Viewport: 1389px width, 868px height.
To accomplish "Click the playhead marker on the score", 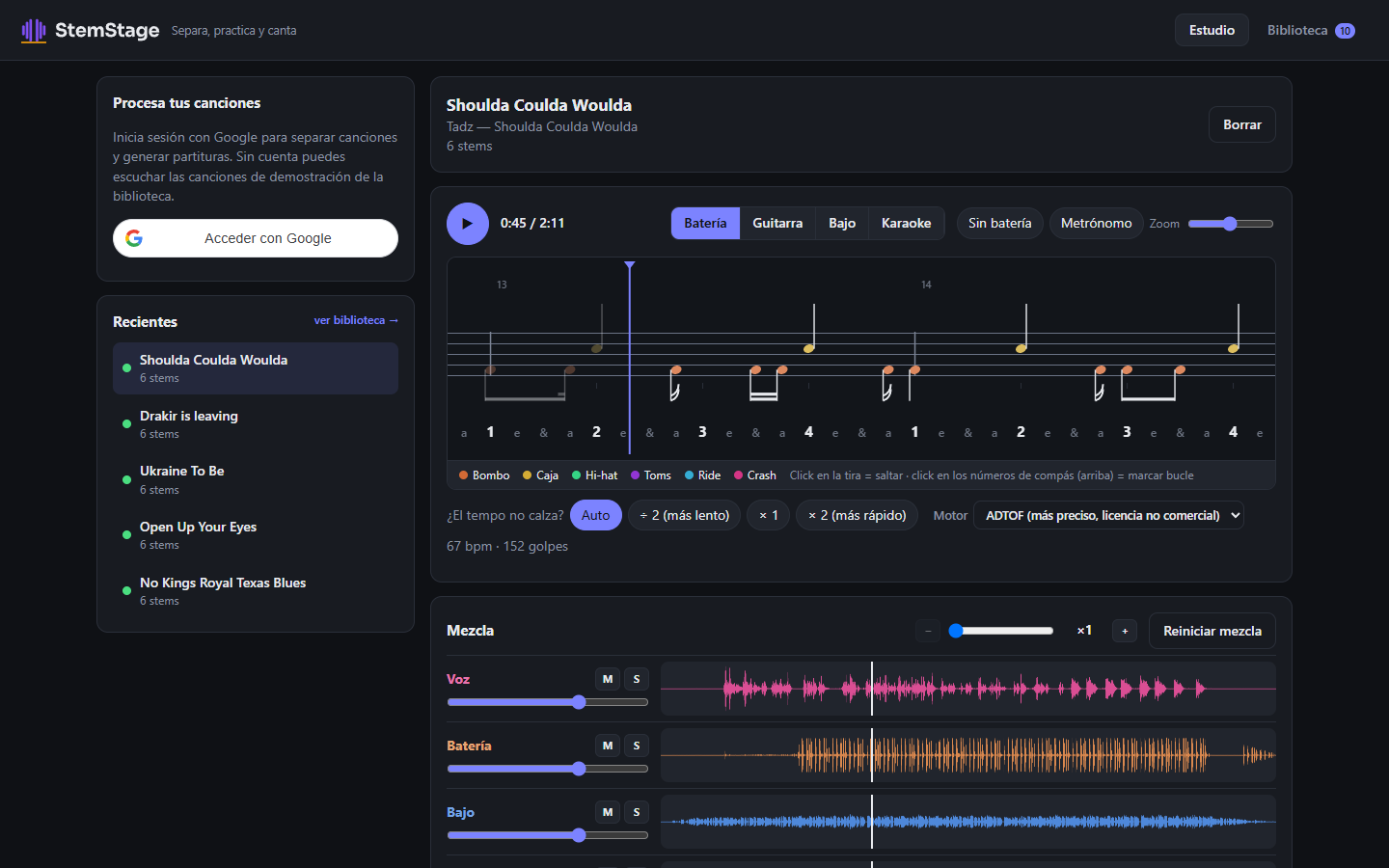I will point(630,265).
